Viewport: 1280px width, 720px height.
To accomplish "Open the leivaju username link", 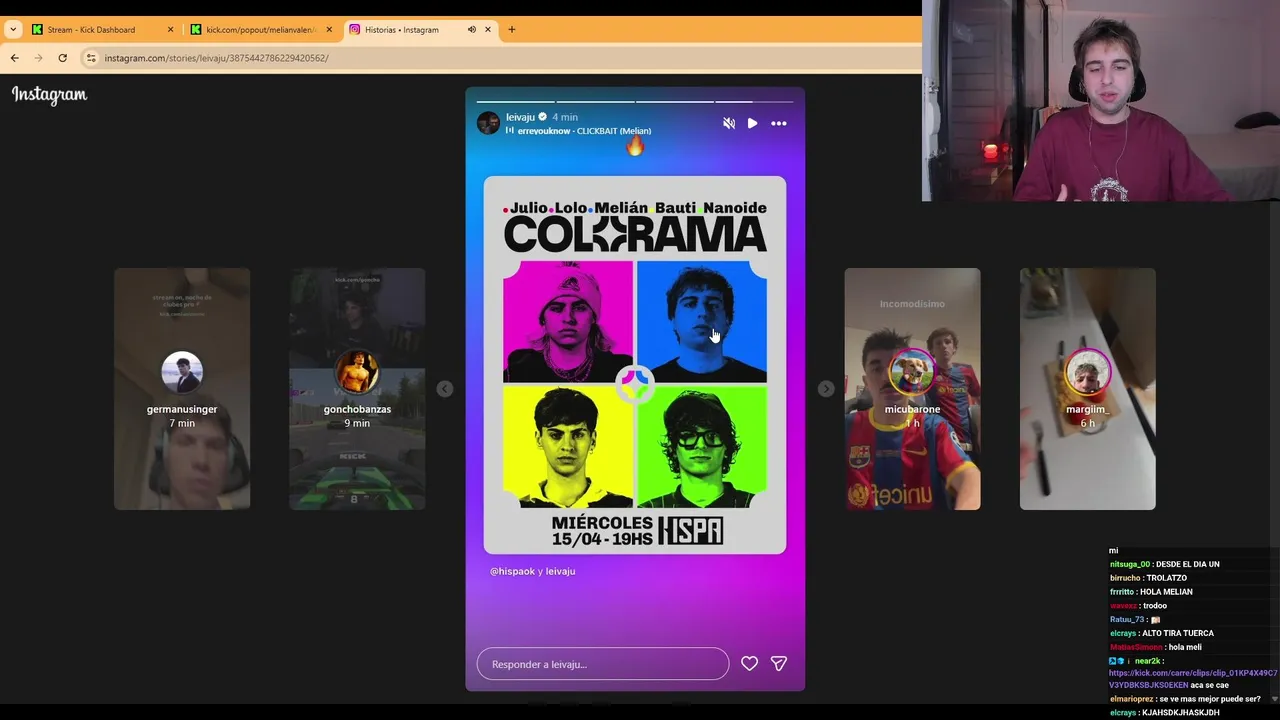I will (x=520, y=117).
